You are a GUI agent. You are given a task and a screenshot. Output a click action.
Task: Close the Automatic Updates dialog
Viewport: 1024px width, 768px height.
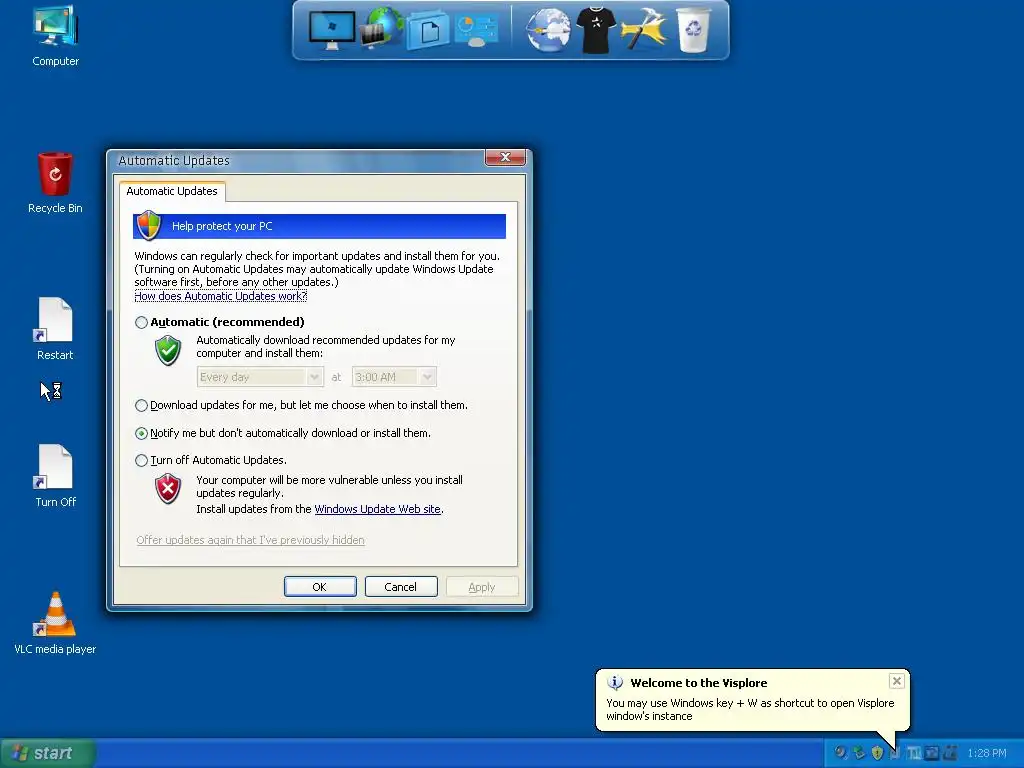(x=505, y=157)
